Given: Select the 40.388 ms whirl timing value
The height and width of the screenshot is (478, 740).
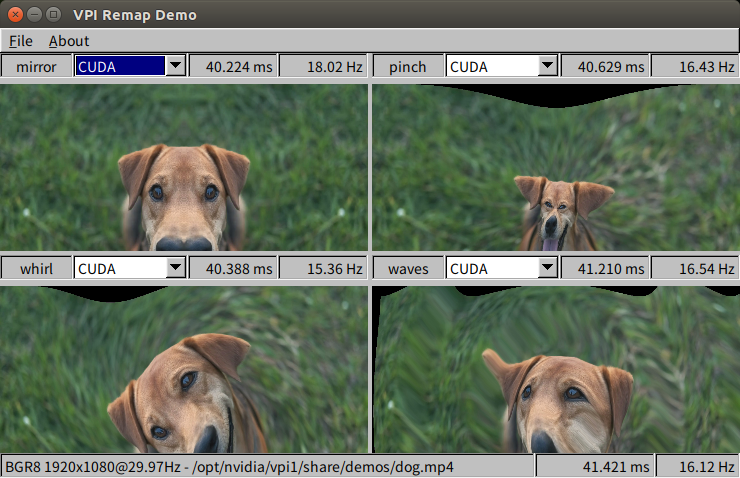Looking at the screenshot, I should [x=233, y=268].
